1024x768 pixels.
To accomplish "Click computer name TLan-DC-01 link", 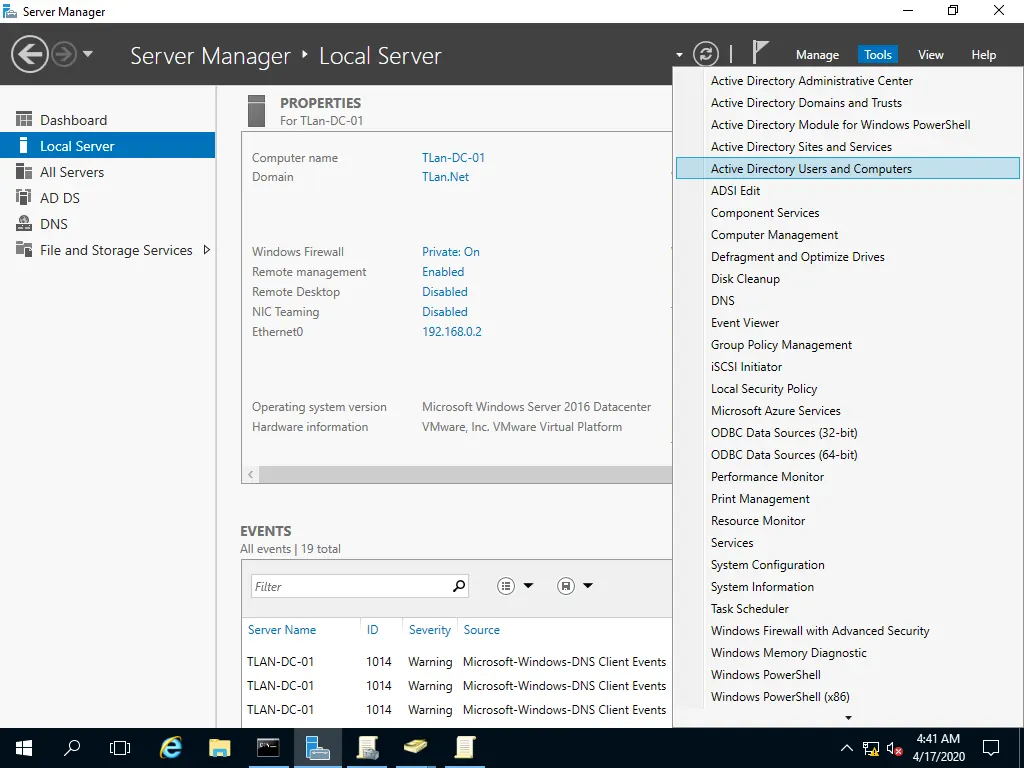I will click(x=453, y=157).
